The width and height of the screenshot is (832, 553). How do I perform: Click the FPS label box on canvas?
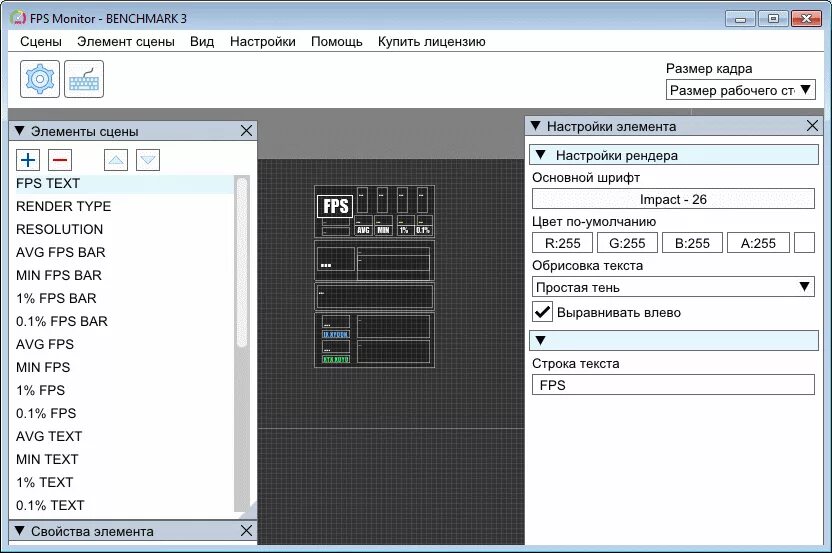click(335, 206)
